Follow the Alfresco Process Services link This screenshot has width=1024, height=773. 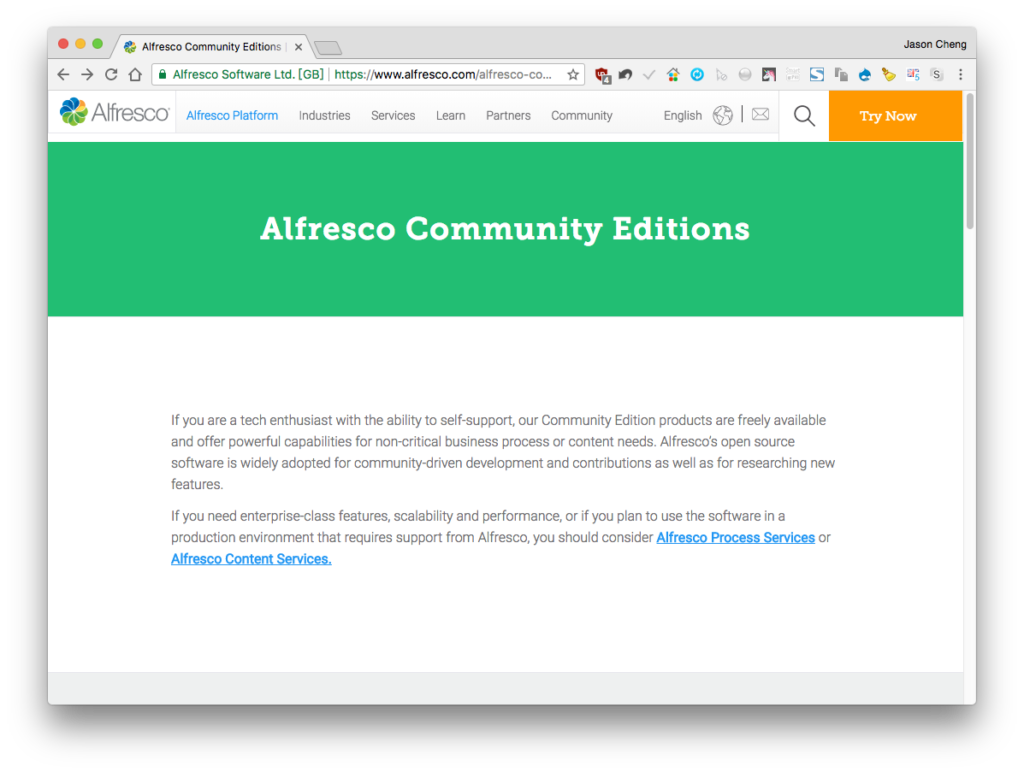(x=735, y=537)
